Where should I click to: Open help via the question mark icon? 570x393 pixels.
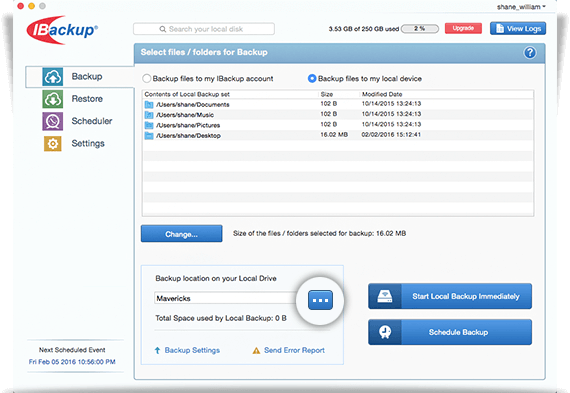pyautogui.click(x=530, y=53)
